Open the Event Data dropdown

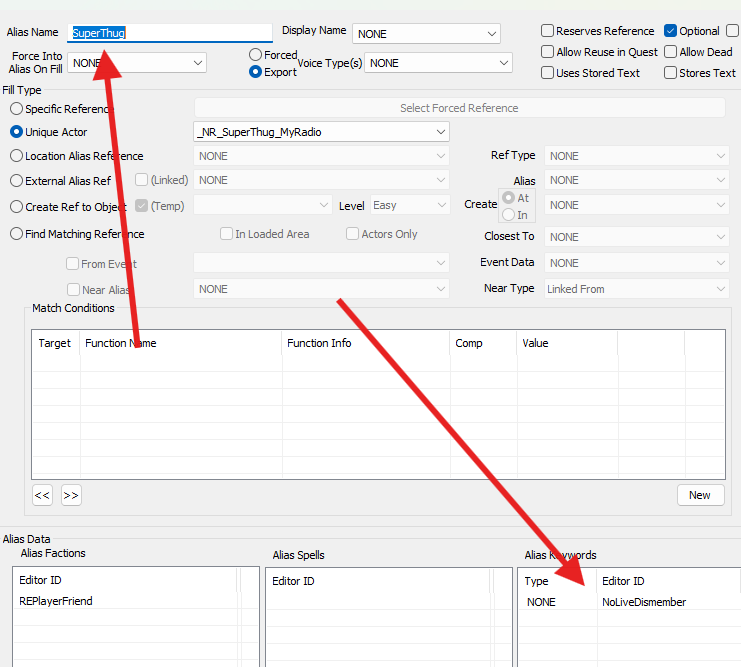(x=637, y=263)
